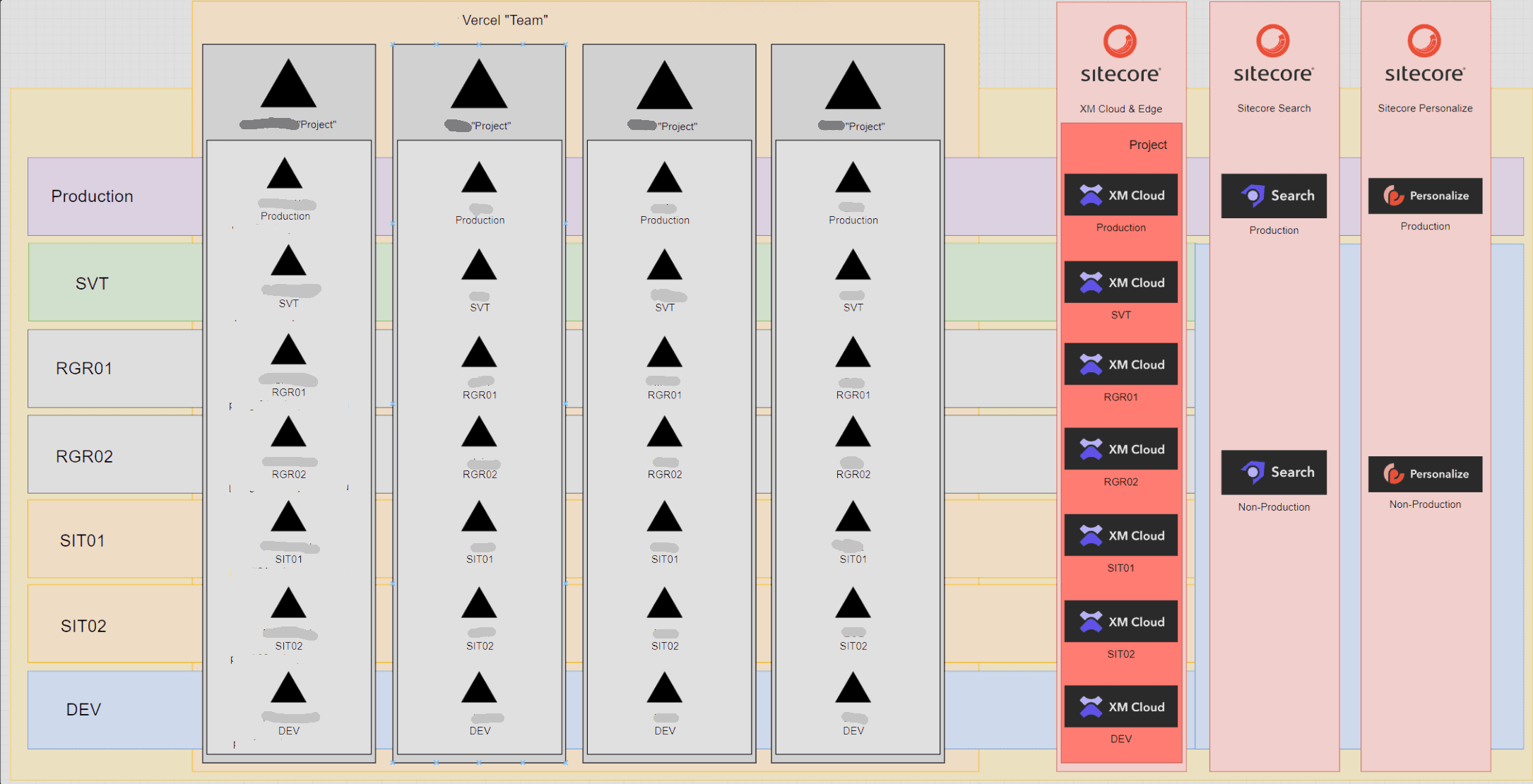The width and height of the screenshot is (1533, 784).
Task: Click the XM Cloud SIT02 badge
Action: (1120, 622)
